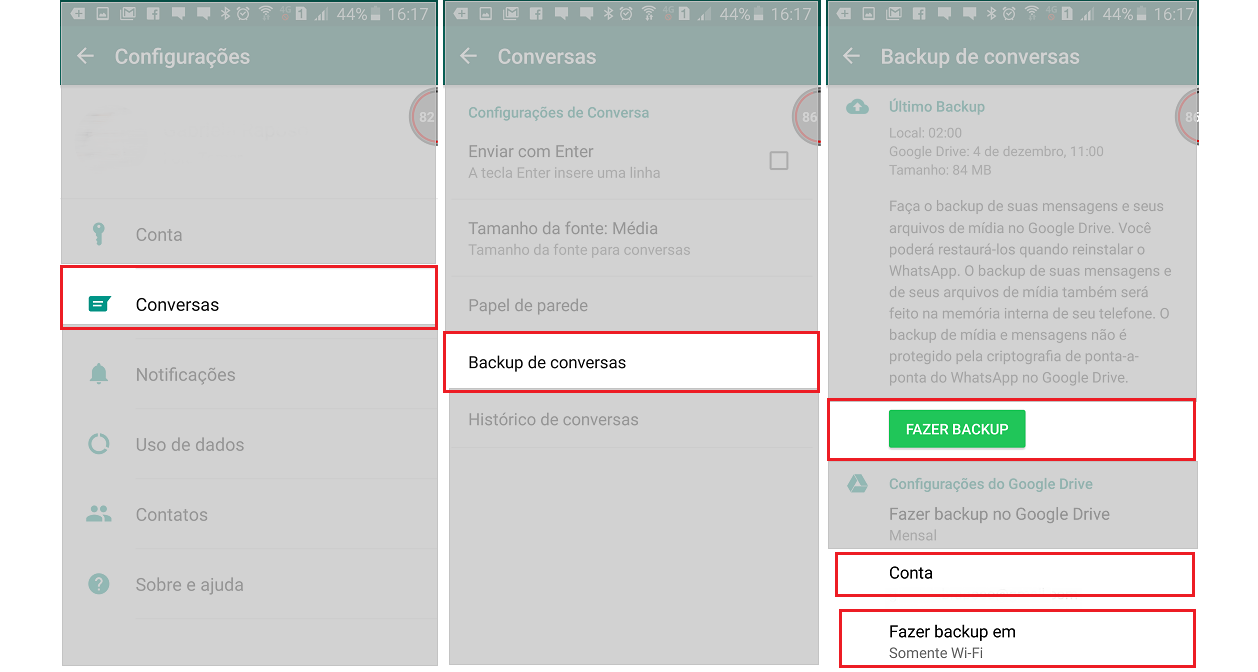1258x672 pixels.
Task: Click the Google Drive triangle icon
Action: click(858, 484)
